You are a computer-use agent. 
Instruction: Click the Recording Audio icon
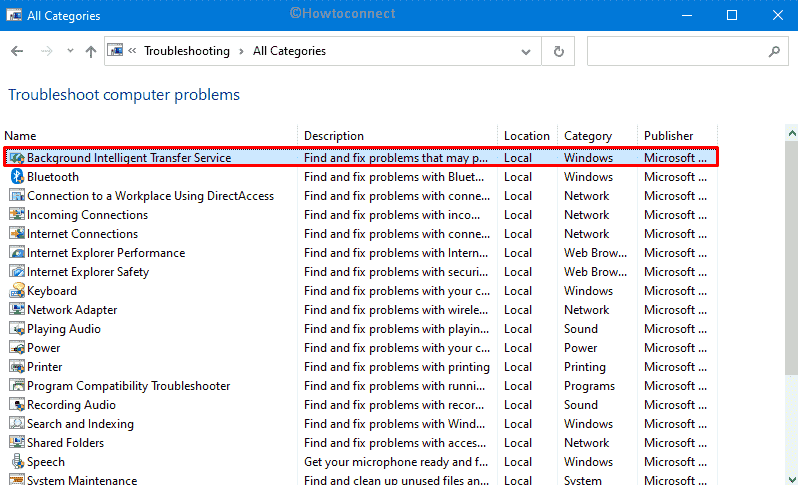coord(17,405)
